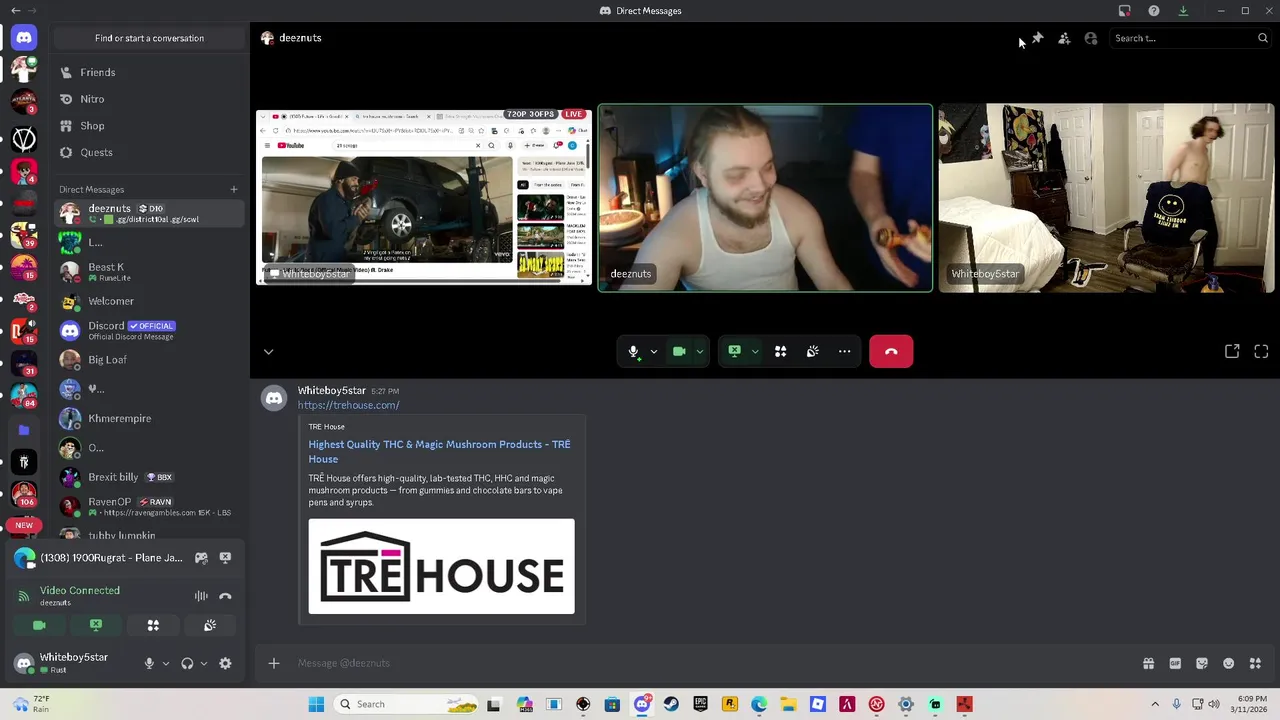Open the Nitro page
The height and width of the screenshot is (720, 1280).
click(149, 99)
